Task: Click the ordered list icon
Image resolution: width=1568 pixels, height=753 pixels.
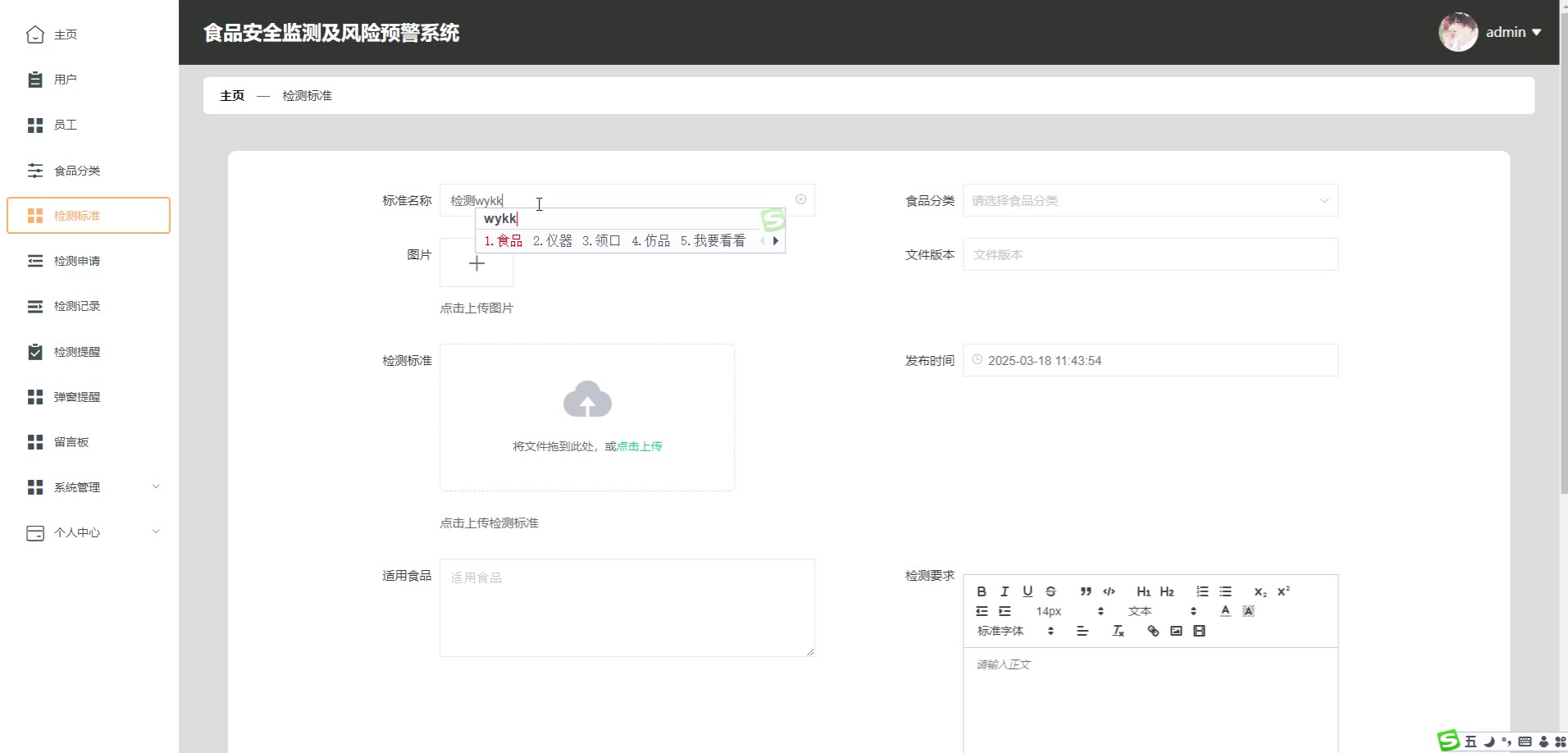Action: point(1202,591)
